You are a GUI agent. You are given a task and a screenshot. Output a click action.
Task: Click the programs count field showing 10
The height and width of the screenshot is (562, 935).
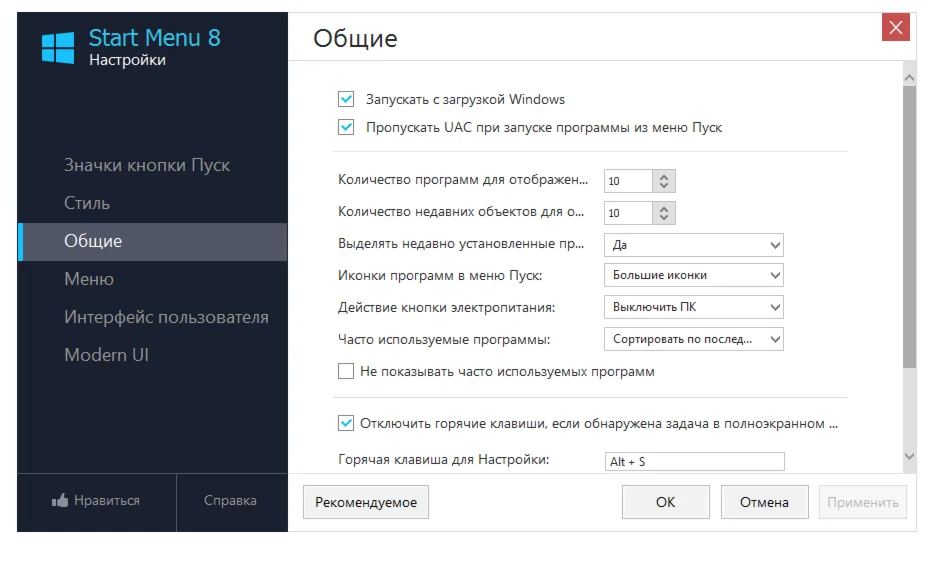tap(629, 181)
